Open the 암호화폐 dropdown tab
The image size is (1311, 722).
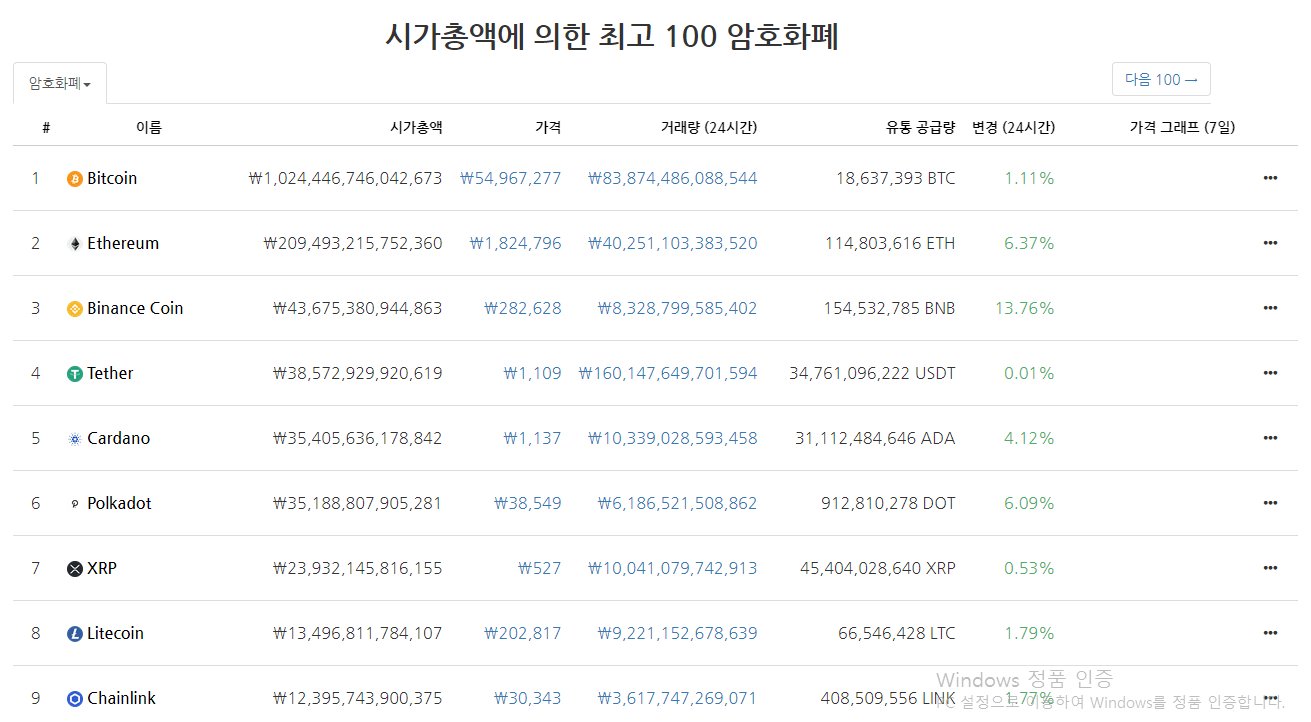click(x=60, y=84)
